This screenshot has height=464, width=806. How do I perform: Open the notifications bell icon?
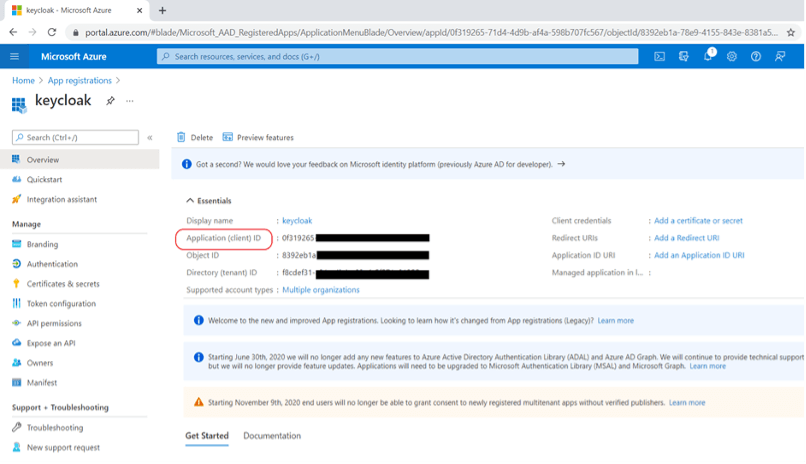[x=708, y=55]
